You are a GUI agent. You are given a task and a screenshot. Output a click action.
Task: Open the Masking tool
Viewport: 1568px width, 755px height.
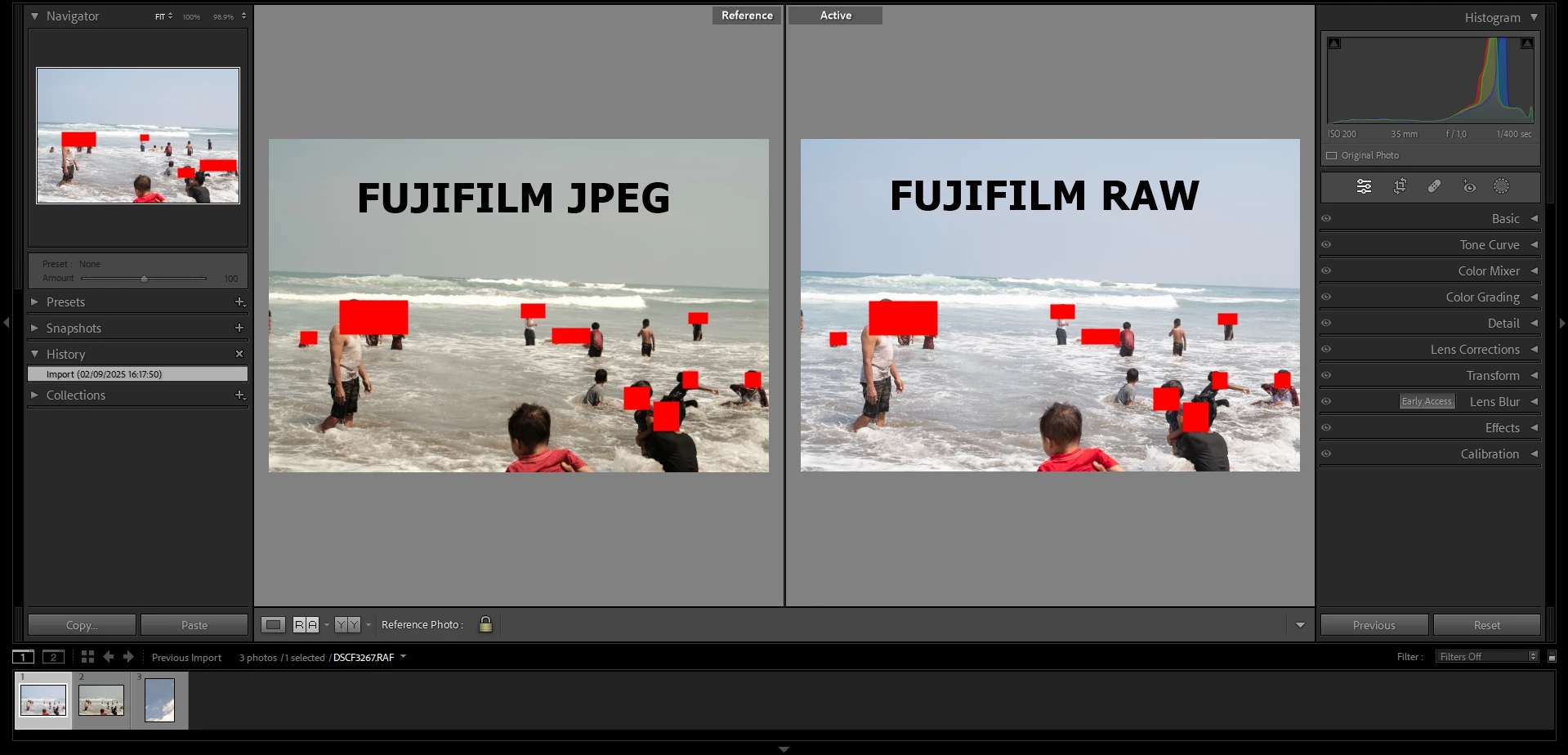click(1501, 186)
